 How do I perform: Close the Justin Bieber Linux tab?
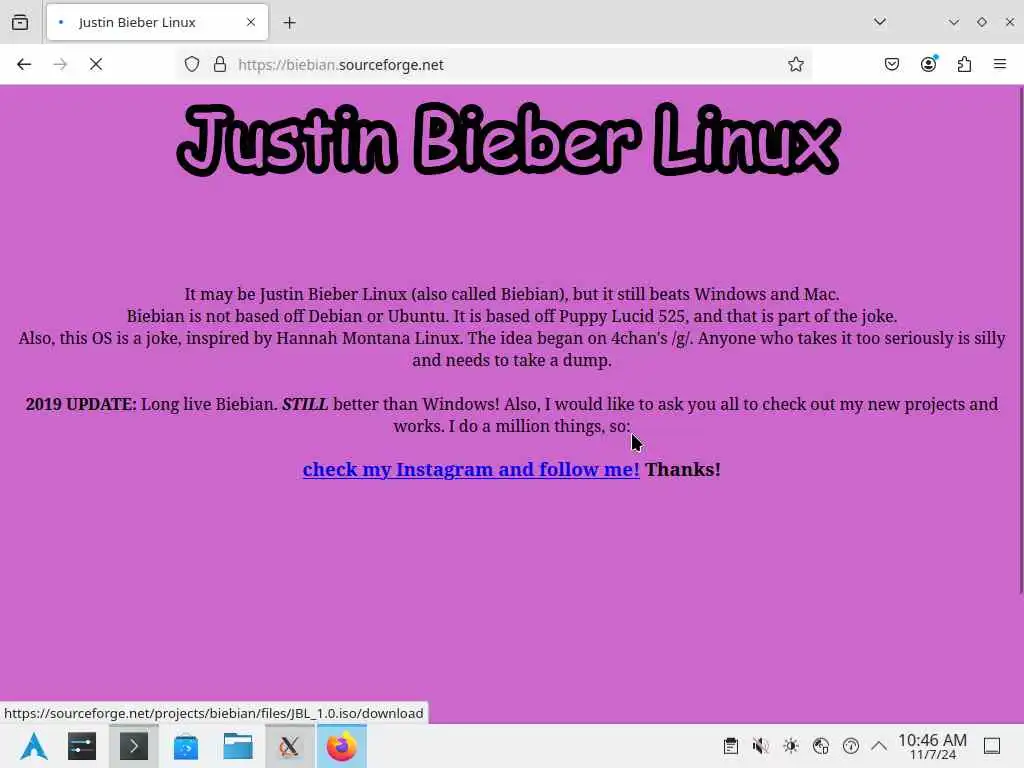tap(251, 22)
